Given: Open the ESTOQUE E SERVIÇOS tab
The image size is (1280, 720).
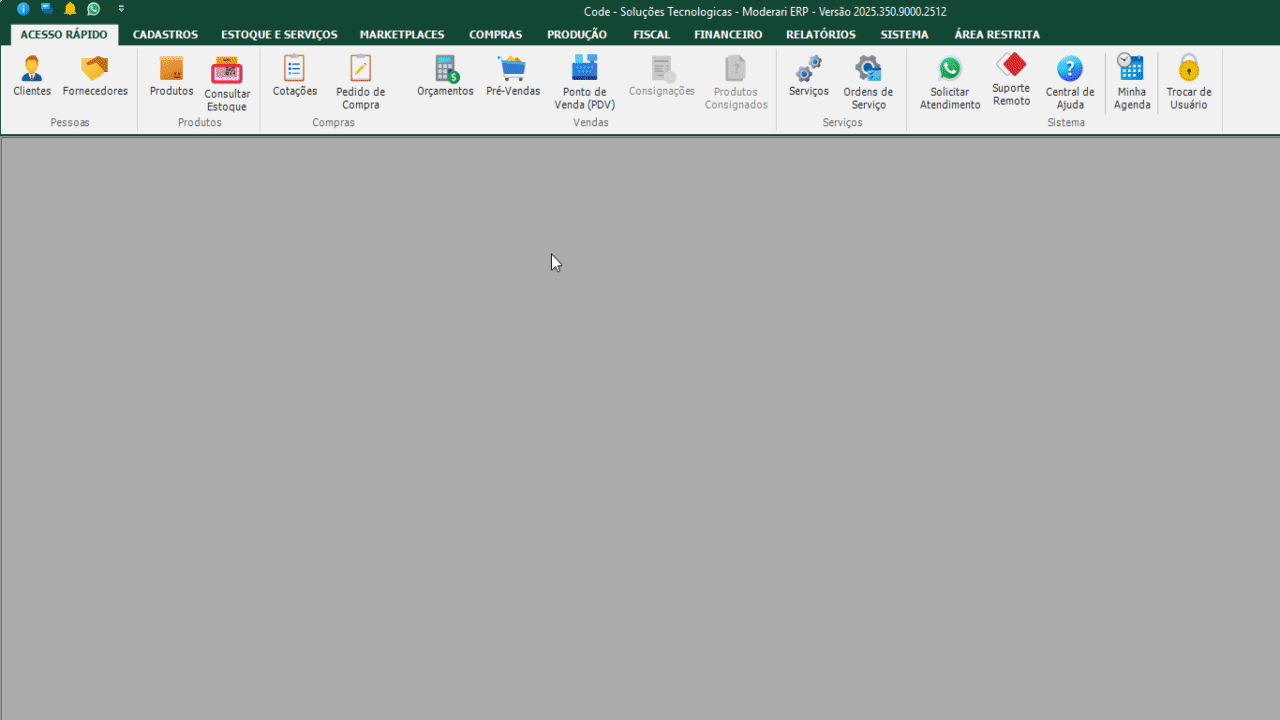Looking at the screenshot, I should pos(279,34).
